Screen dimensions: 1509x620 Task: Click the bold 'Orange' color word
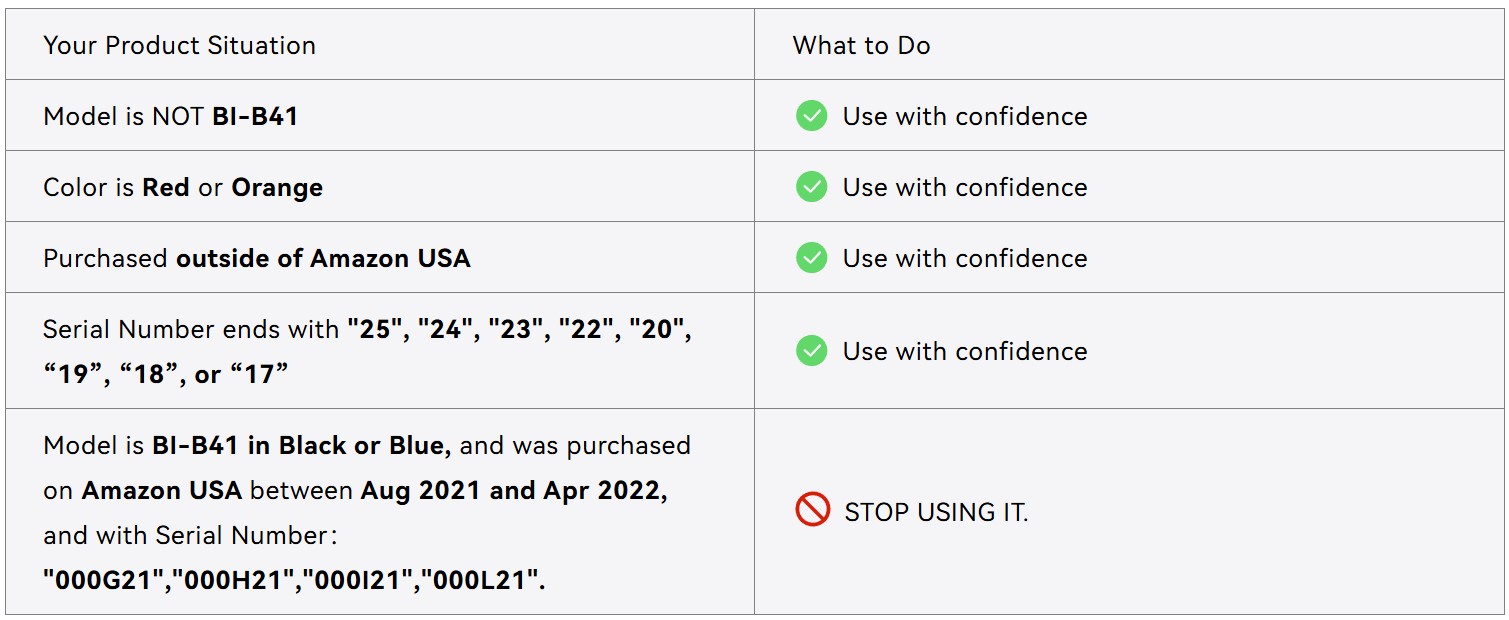click(x=277, y=187)
